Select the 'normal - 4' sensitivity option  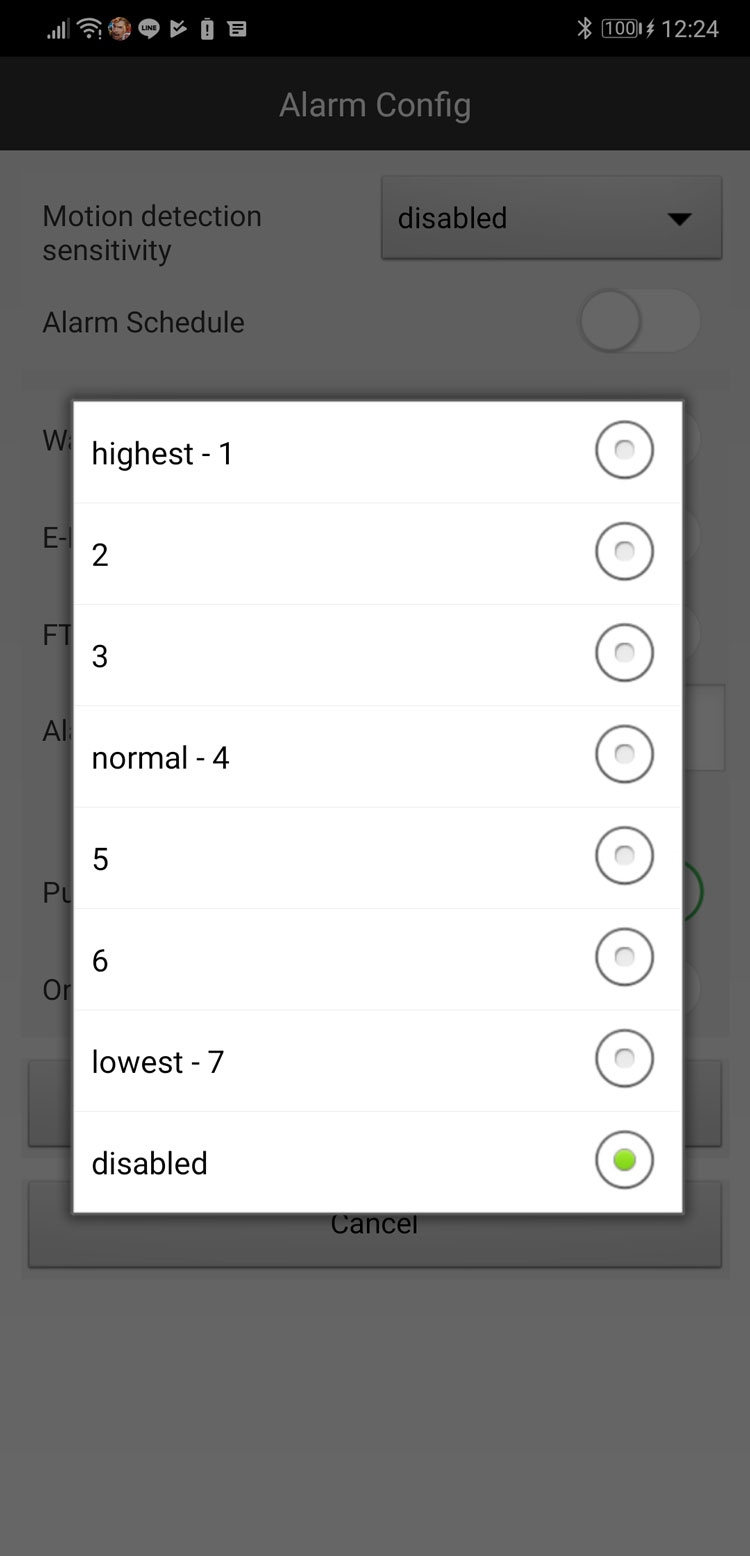click(624, 755)
